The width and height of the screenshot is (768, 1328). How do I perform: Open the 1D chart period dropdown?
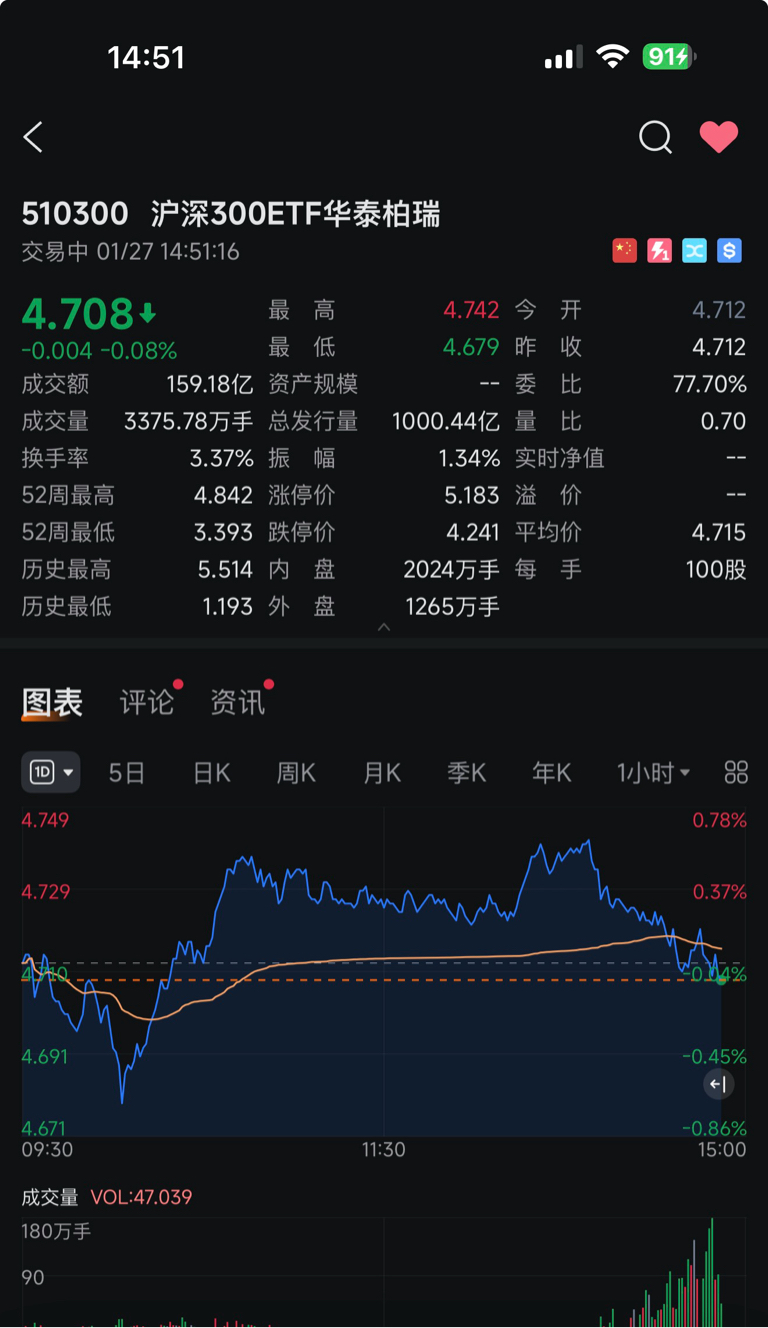51,772
